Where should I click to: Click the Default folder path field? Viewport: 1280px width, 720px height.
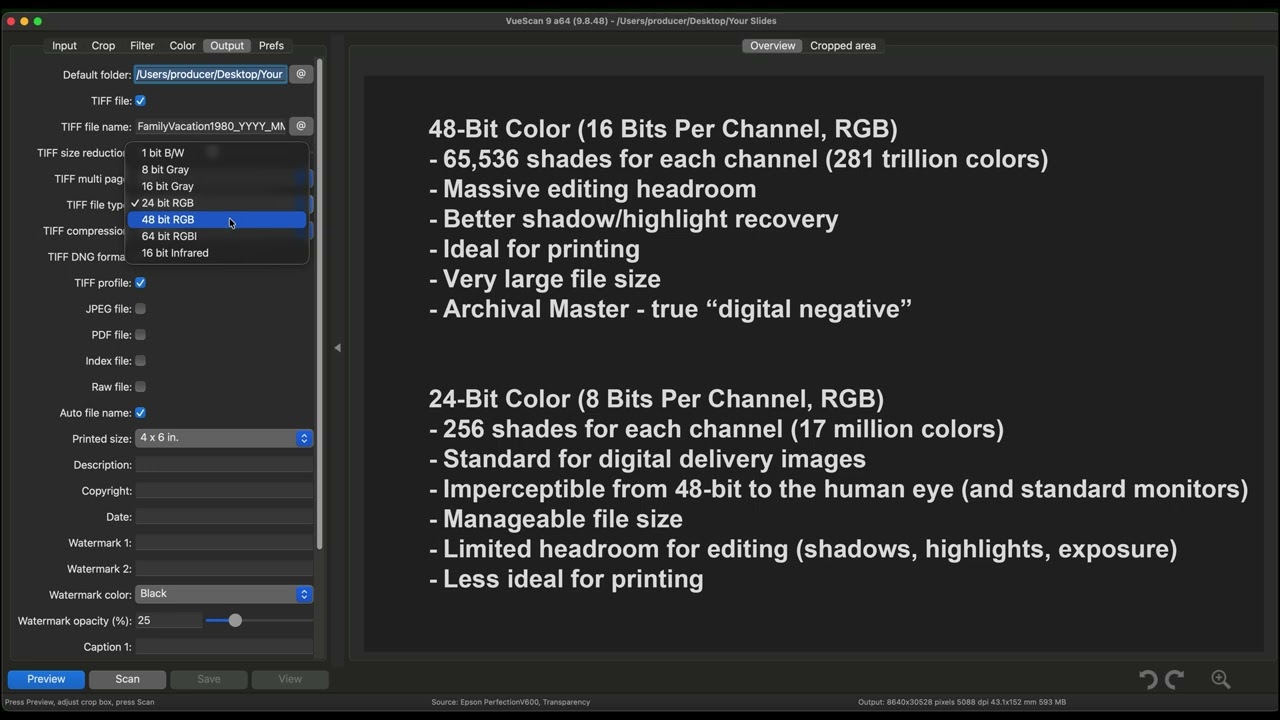[x=210, y=74]
